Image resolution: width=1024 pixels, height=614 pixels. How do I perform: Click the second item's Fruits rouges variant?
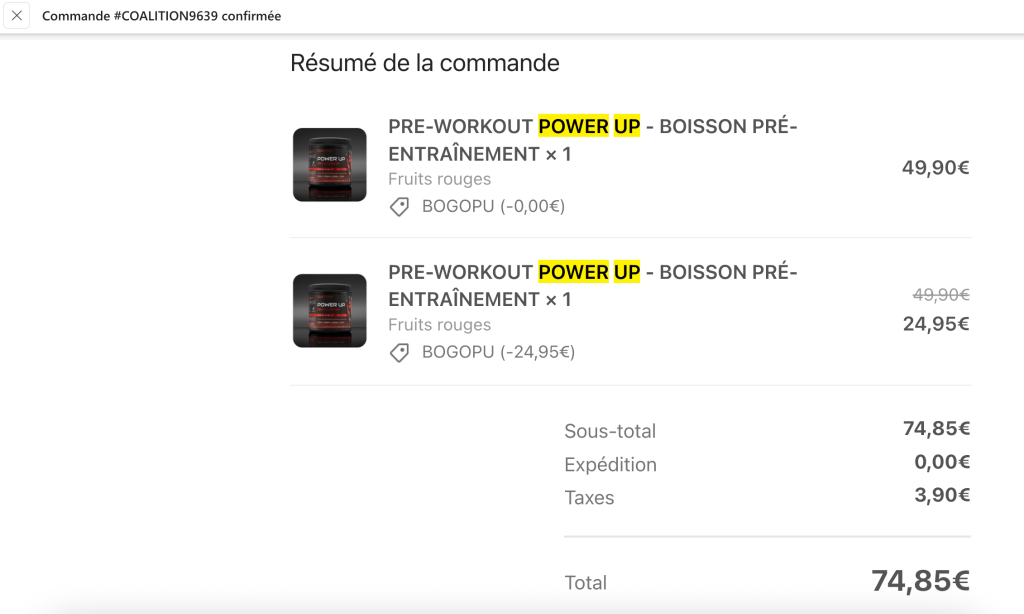439,325
